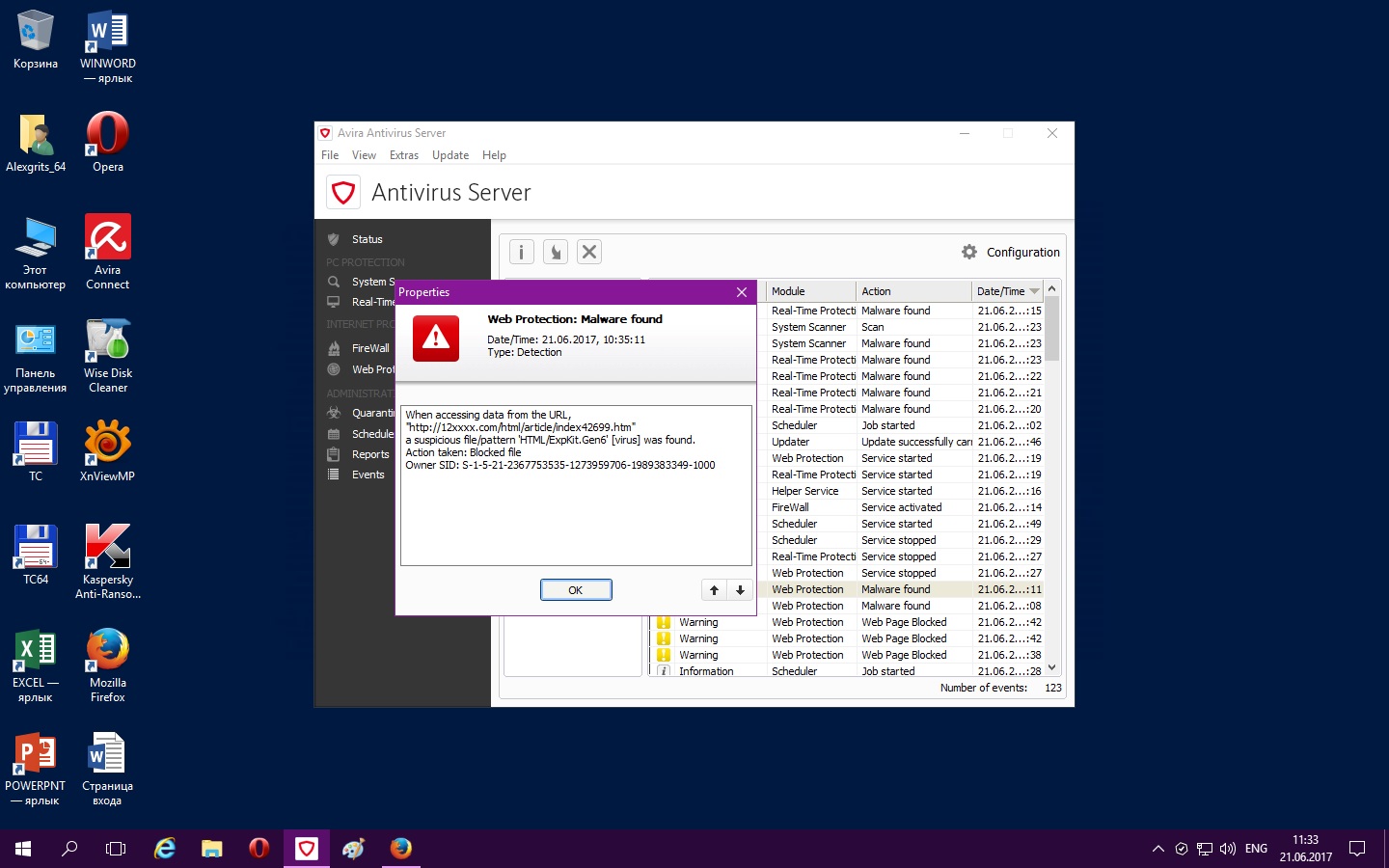Click the export events toolbar icon

click(556, 252)
